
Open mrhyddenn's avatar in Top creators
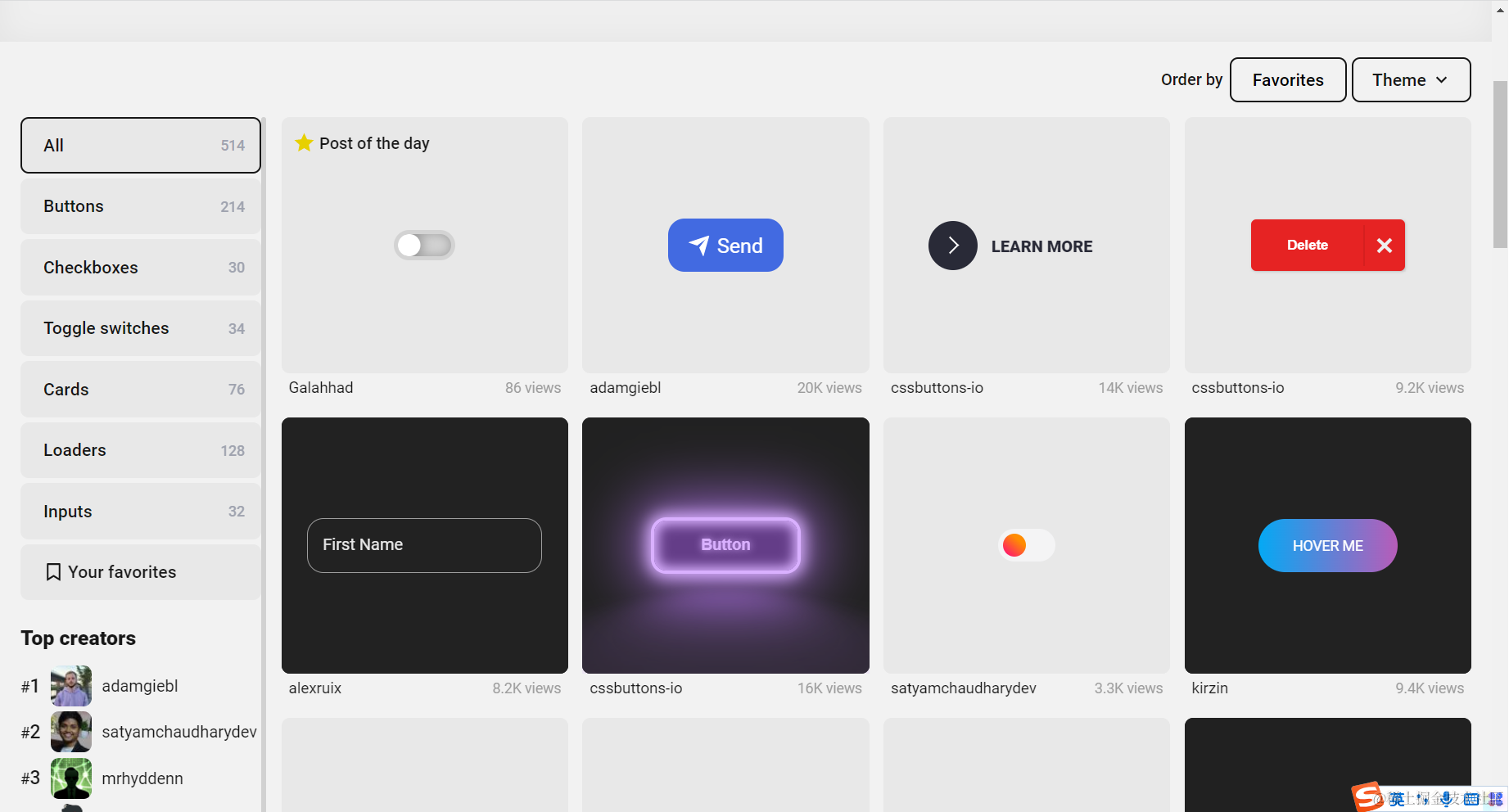71,778
